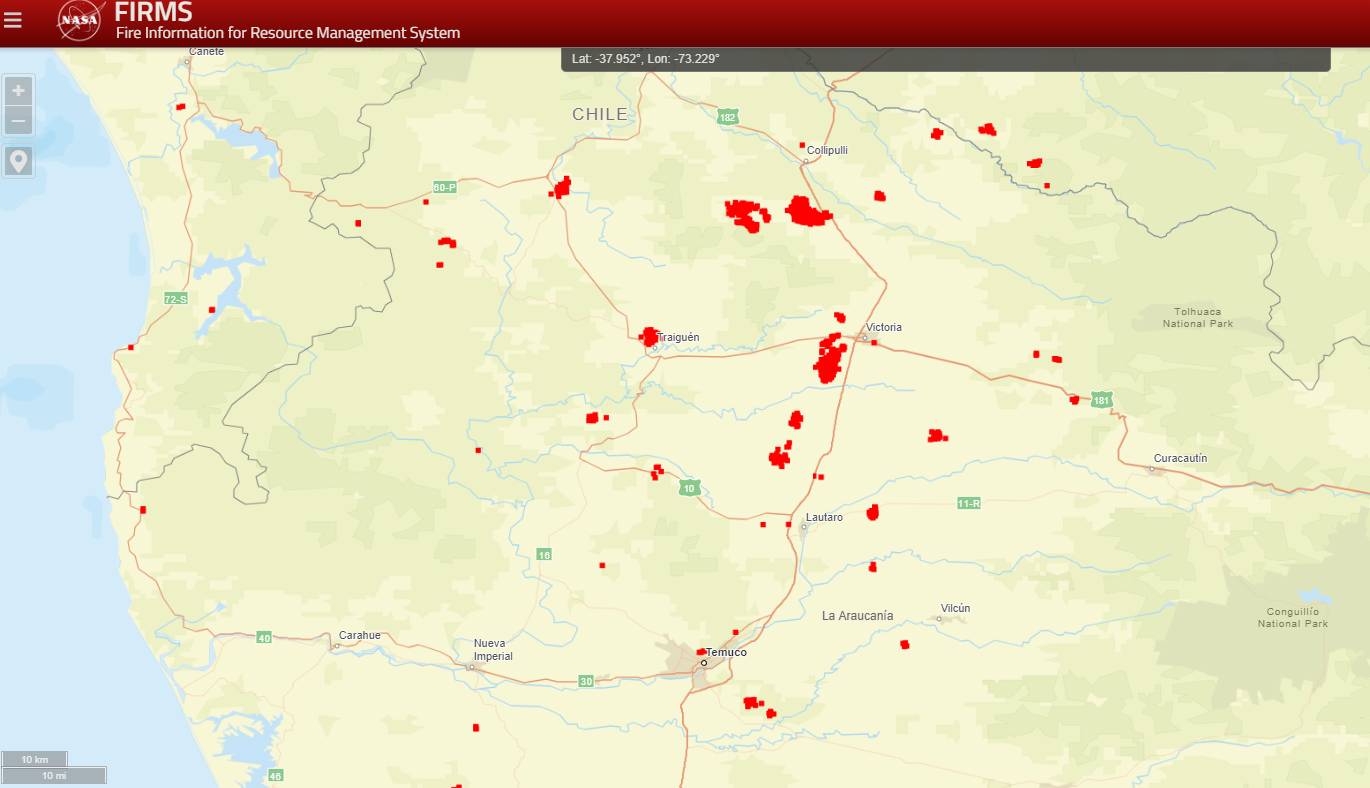Screen dimensions: 1370x788
Task: Click the 11-R road shield
Action: [968, 503]
